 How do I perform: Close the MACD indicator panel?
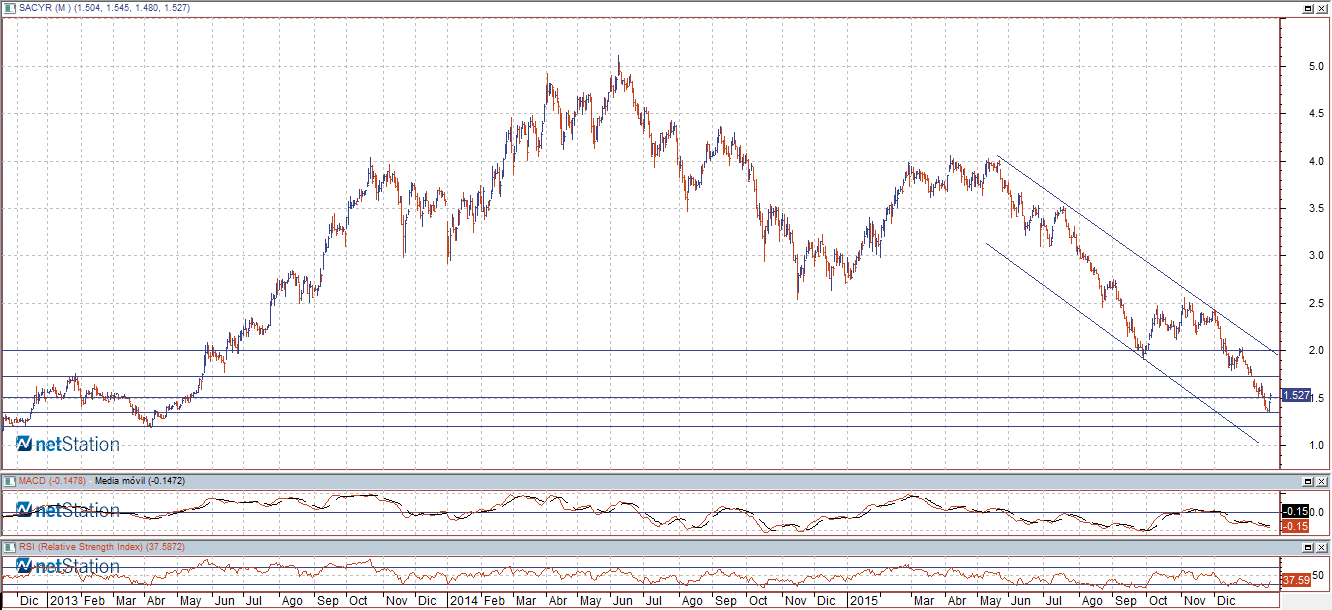(1323, 481)
